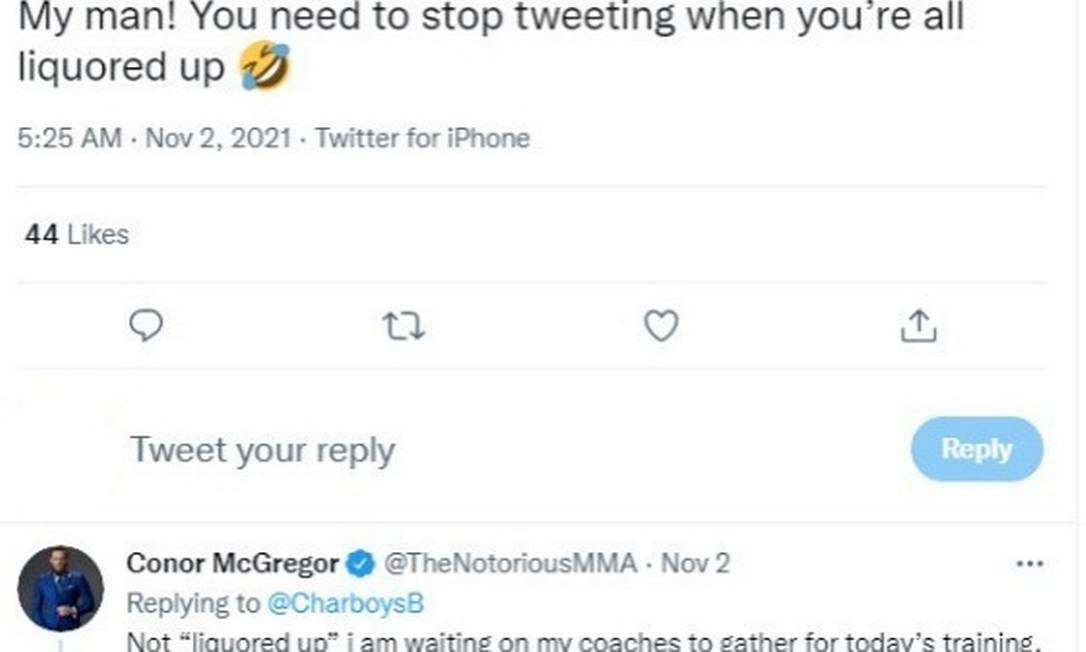Image resolution: width=1086 pixels, height=652 pixels.
Task: Click the rolling-laughing emoji in the tweet
Action: pos(265,68)
